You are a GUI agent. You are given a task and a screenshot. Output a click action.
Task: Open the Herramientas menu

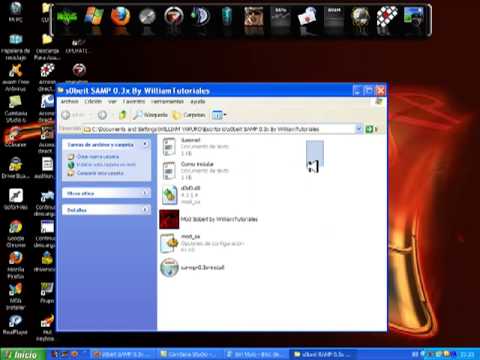pyautogui.click(x=167, y=101)
